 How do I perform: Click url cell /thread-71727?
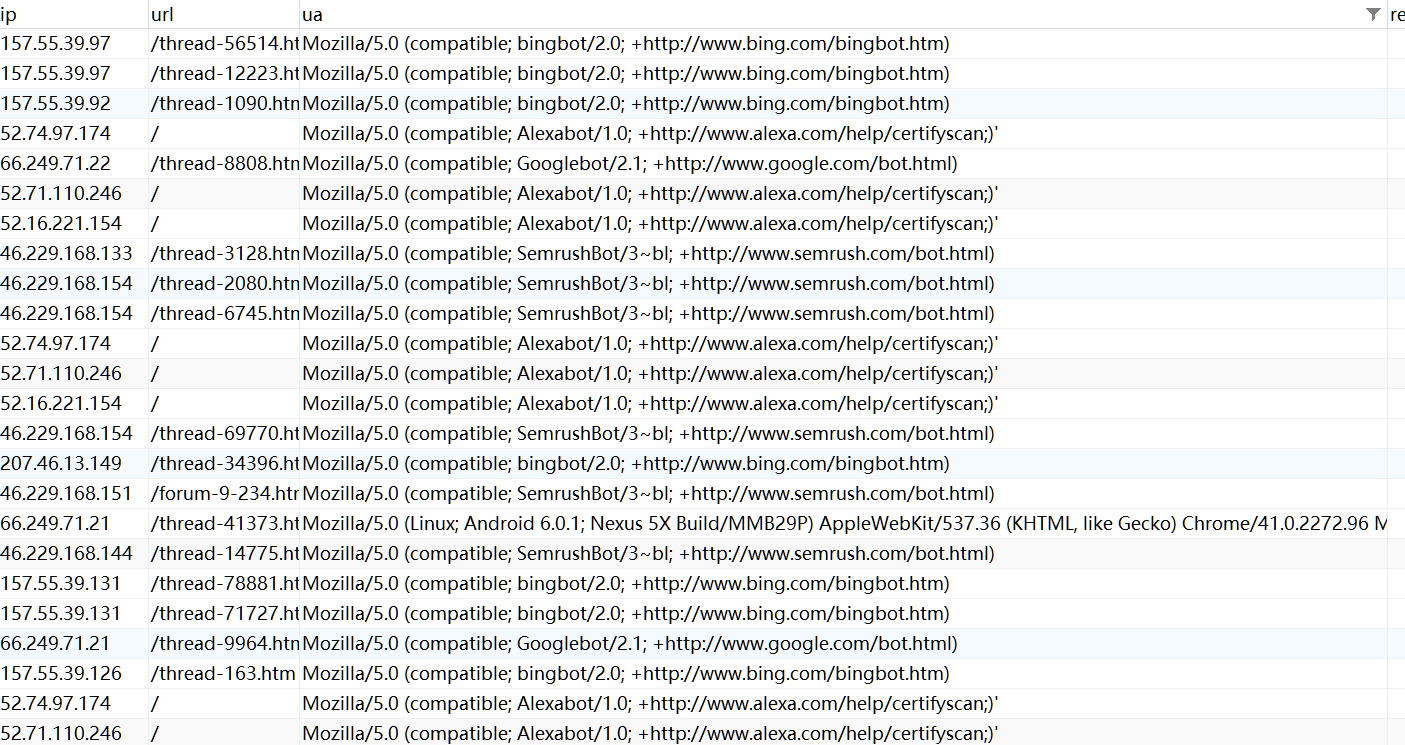(x=224, y=614)
